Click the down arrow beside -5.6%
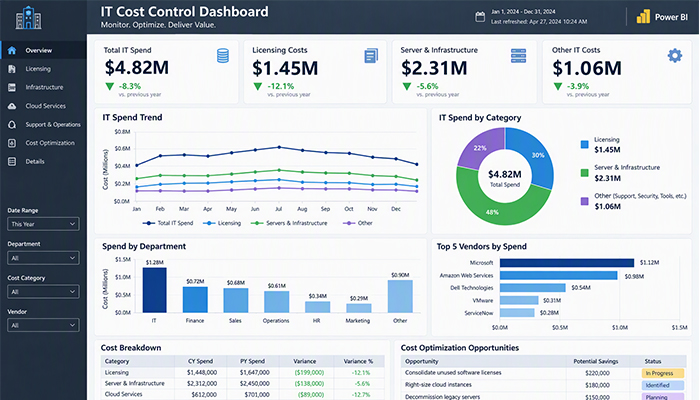 tap(406, 87)
